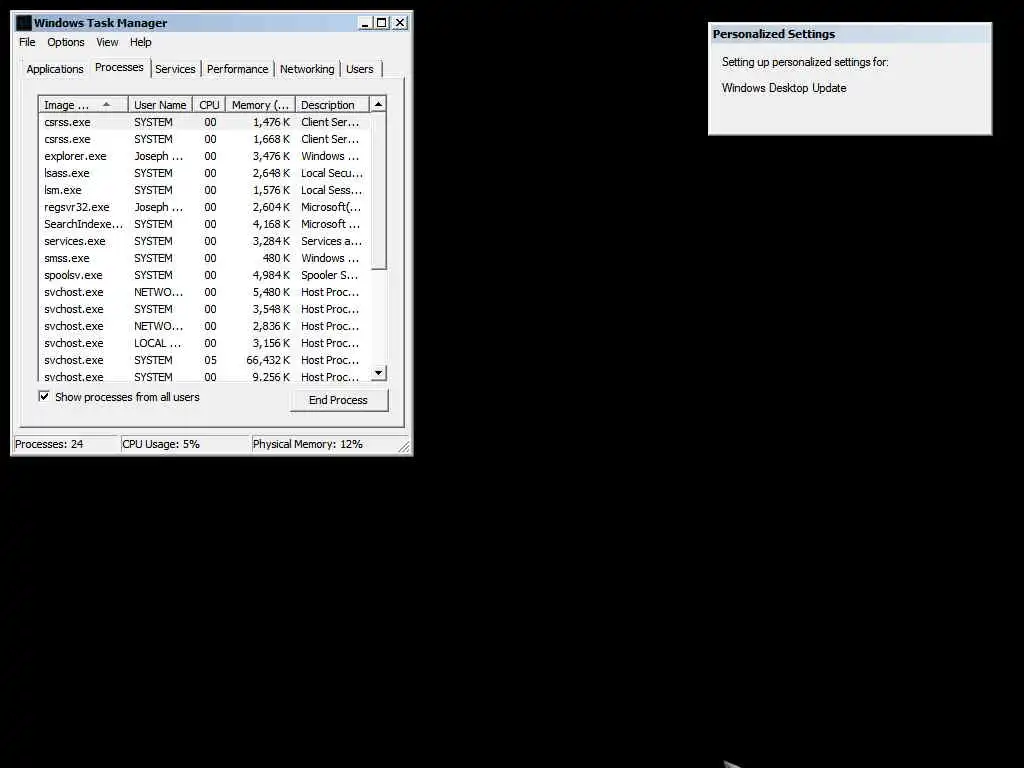Sort by the User Name column header
The height and width of the screenshot is (768, 1024).
click(x=160, y=105)
